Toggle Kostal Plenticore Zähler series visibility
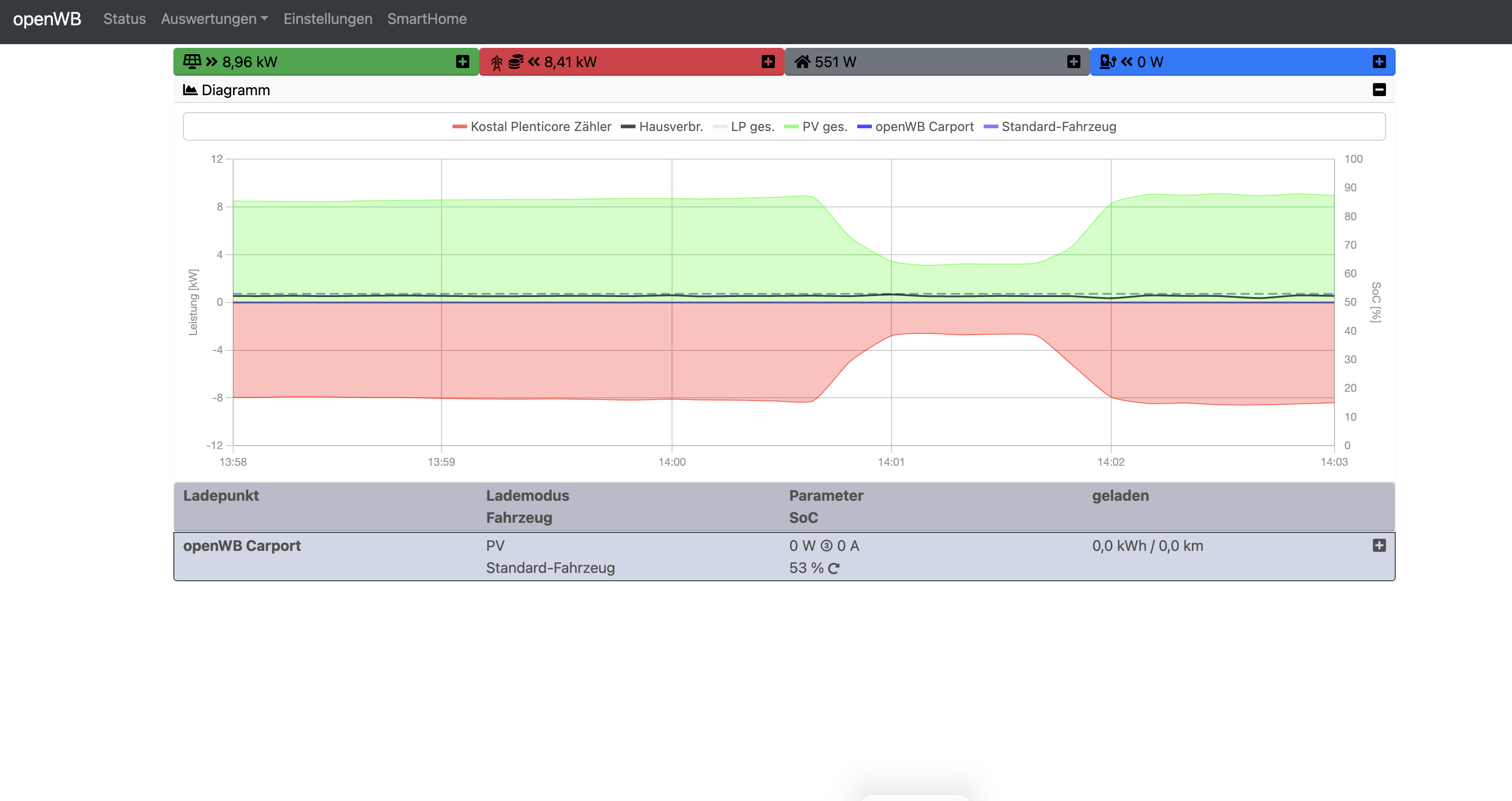This screenshot has height=801, width=1512. (x=540, y=127)
